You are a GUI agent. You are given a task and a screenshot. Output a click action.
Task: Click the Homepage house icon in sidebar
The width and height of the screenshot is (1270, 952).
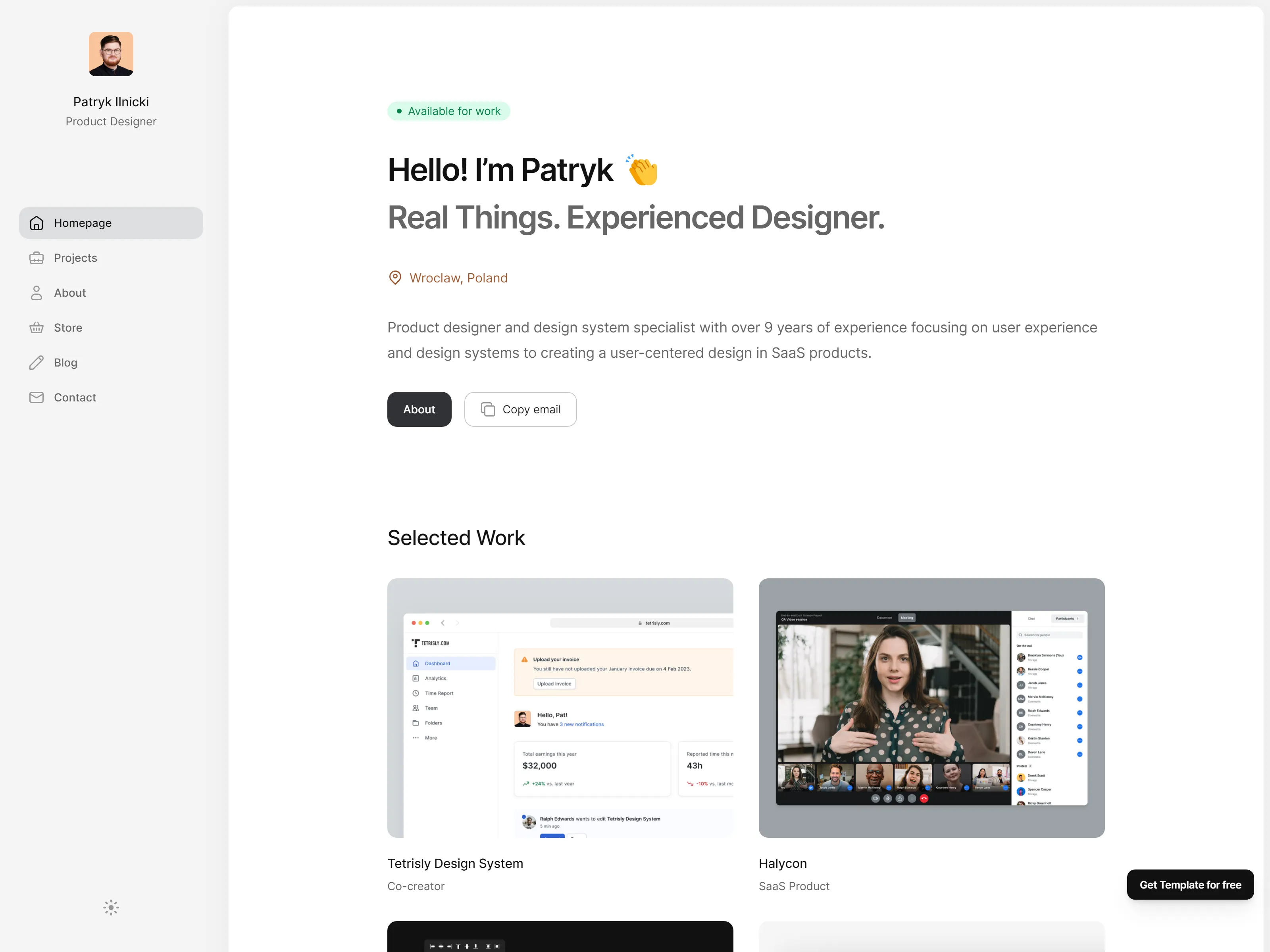(37, 223)
